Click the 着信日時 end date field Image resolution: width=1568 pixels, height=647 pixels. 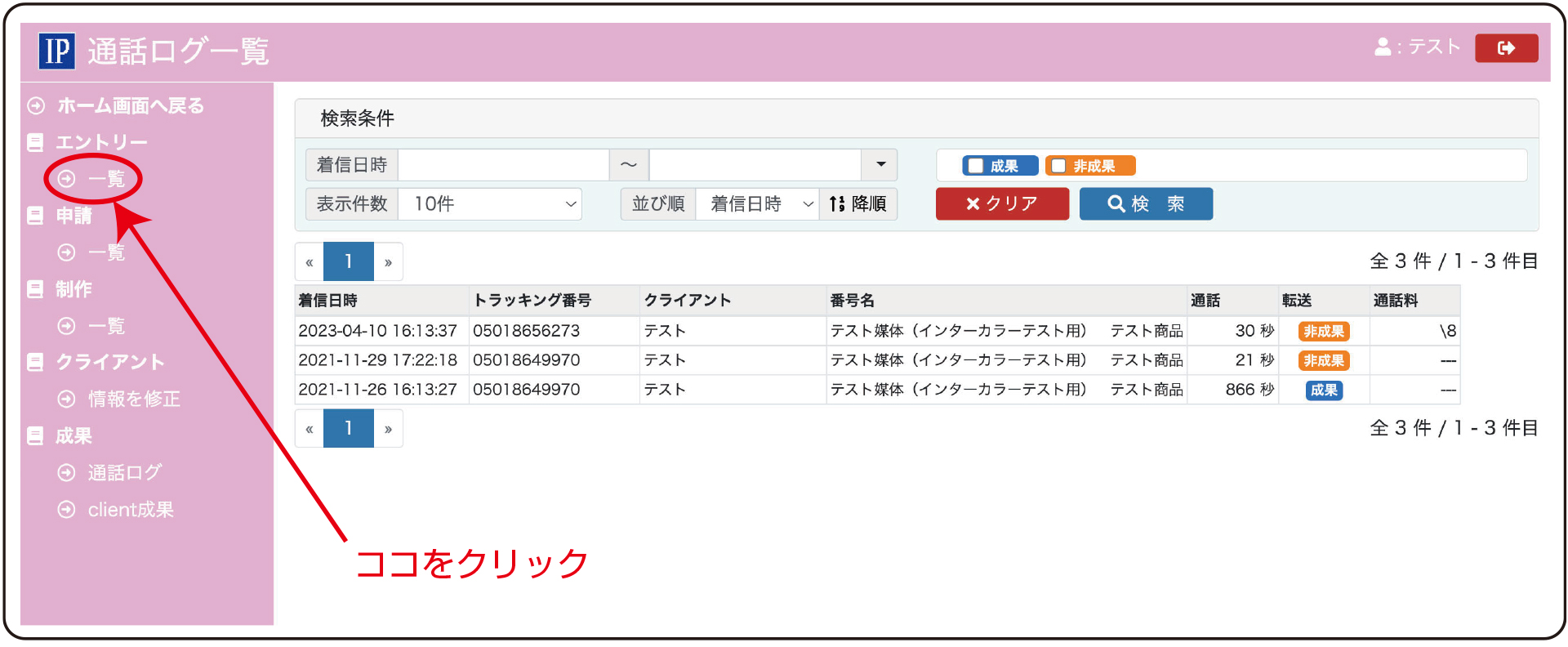coord(755,164)
